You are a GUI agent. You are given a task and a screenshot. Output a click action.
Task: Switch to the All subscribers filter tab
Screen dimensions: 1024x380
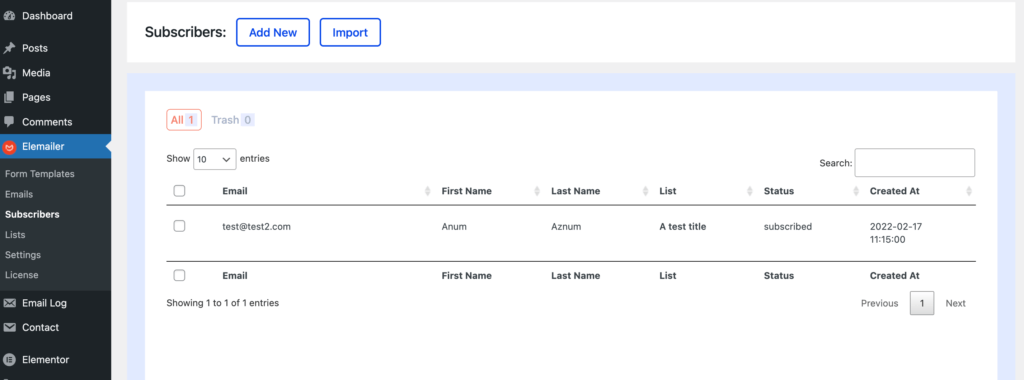[184, 120]
